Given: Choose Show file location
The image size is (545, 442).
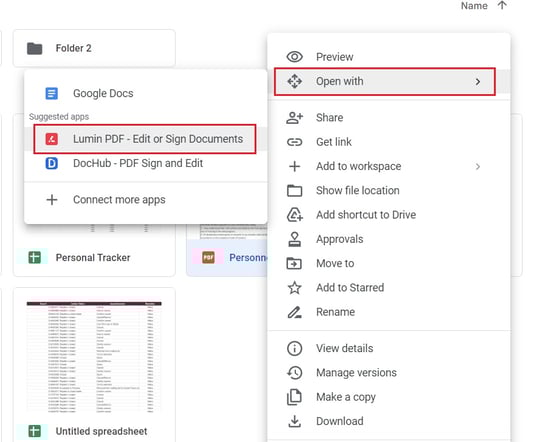Looking at the screenshot, I should pos(389,191).
